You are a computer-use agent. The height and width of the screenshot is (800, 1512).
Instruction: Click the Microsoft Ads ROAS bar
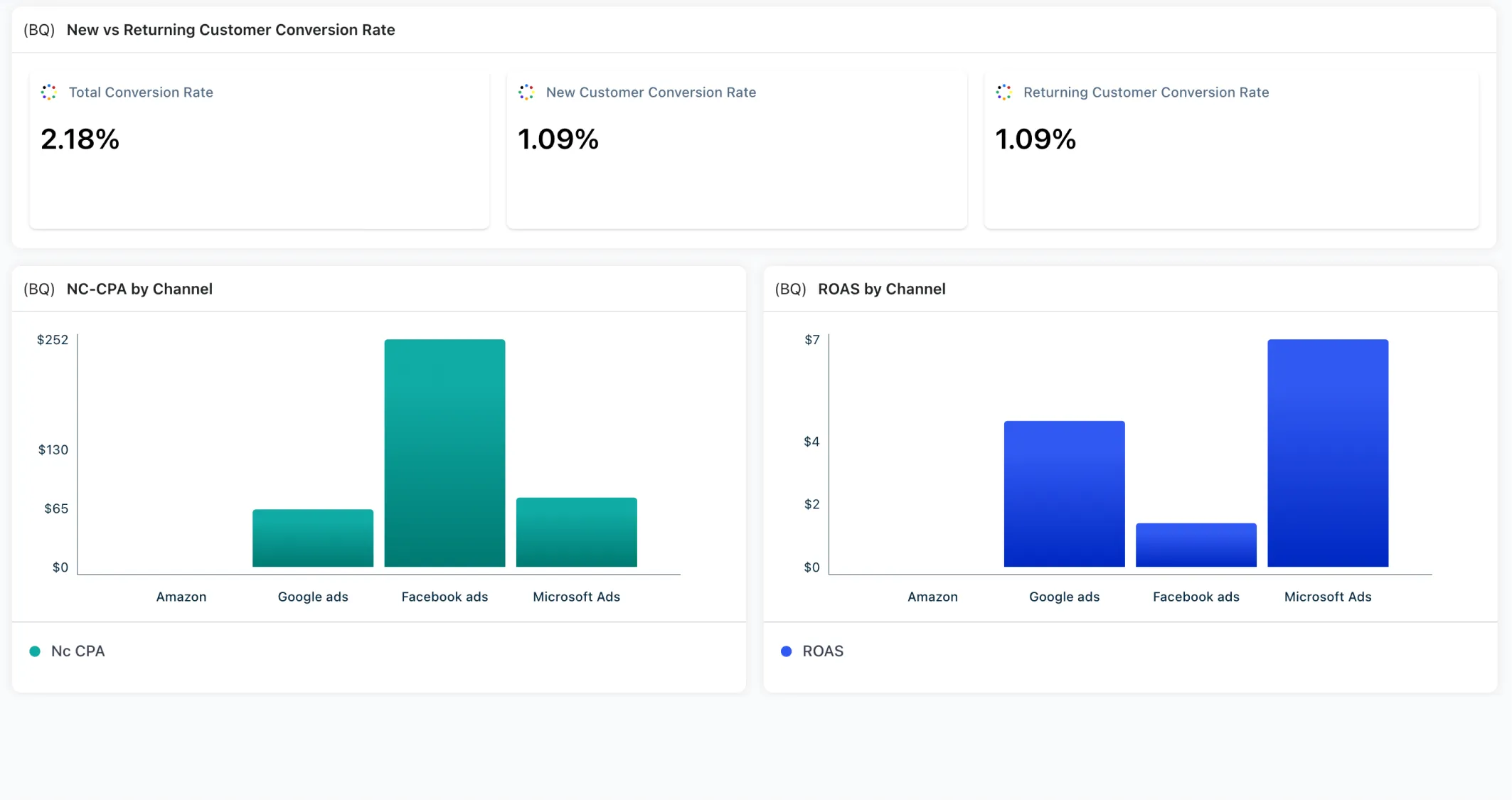[1327, 453]
